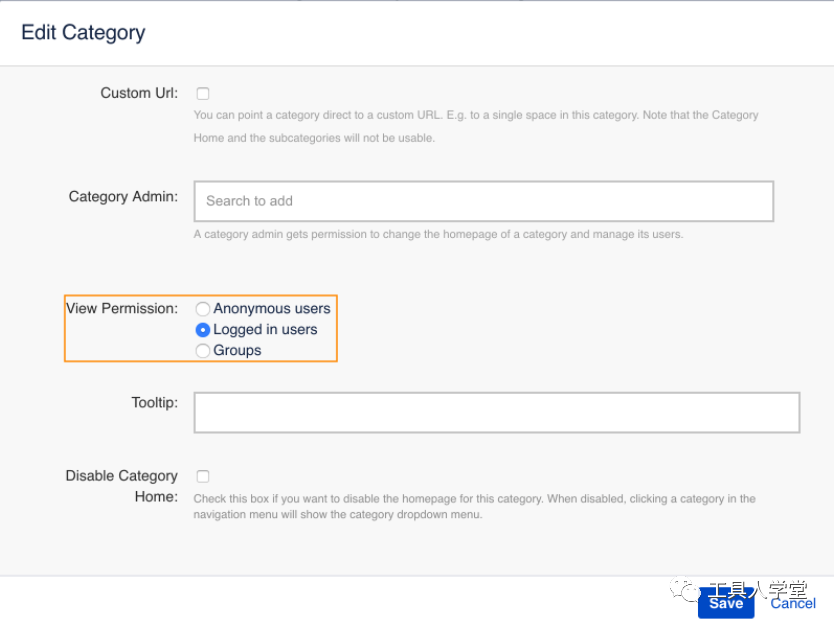Save the category changes
The image size is (834, 626).
[x=726, y=603]
